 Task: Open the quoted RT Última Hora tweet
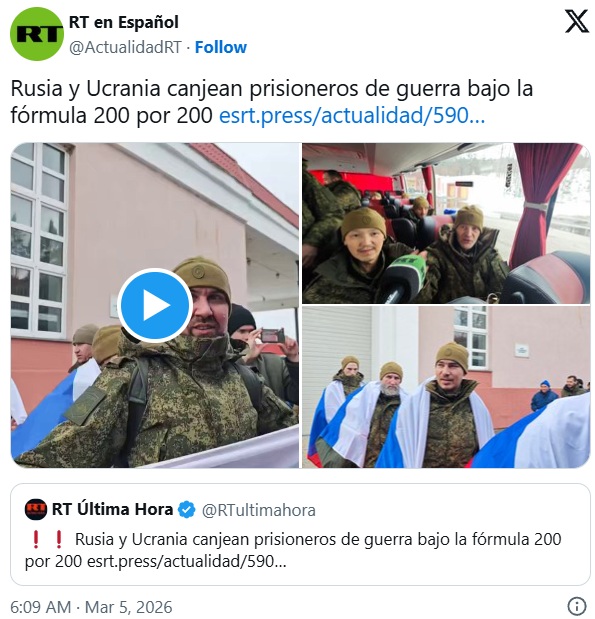pyautogui.click(x=300, y=534)
